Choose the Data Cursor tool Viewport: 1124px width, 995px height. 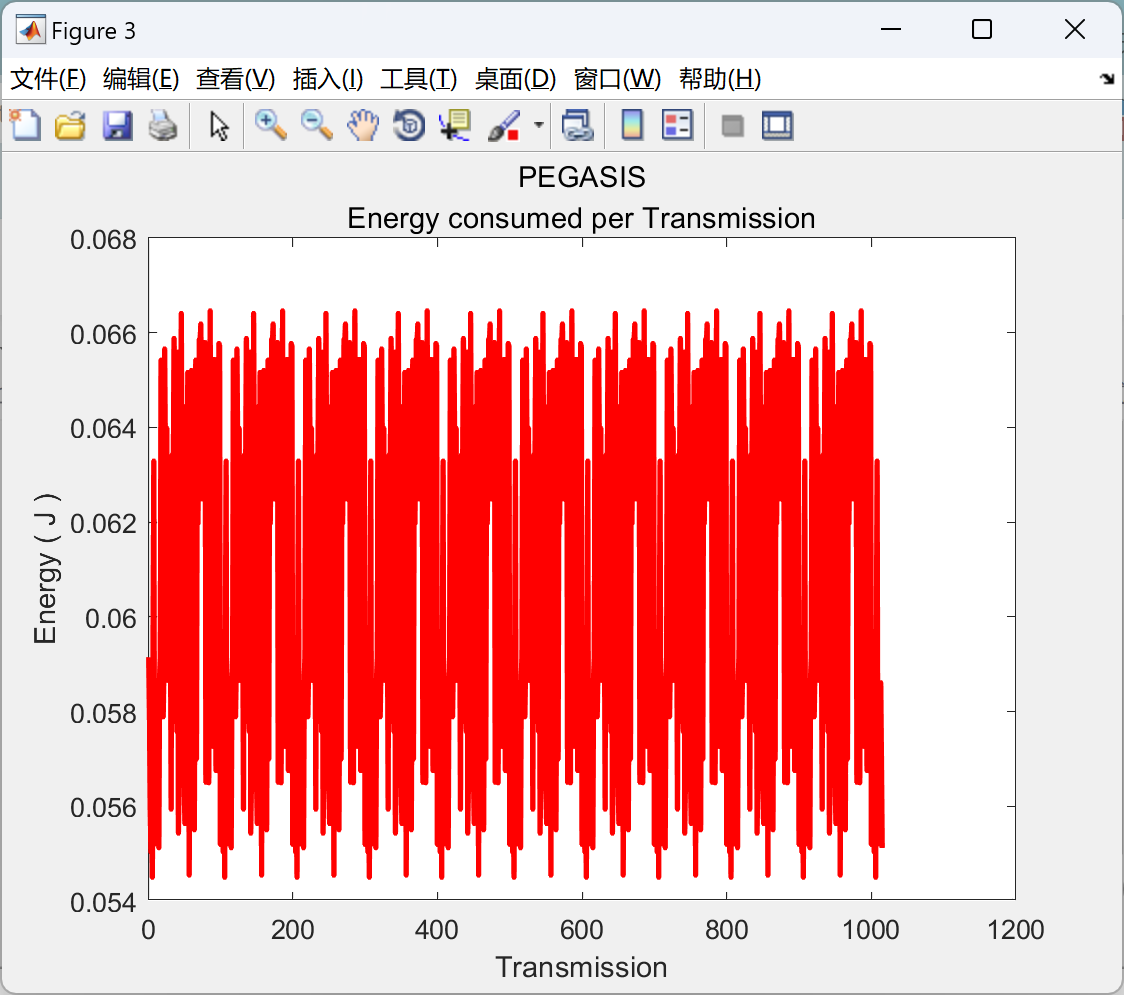455,126
